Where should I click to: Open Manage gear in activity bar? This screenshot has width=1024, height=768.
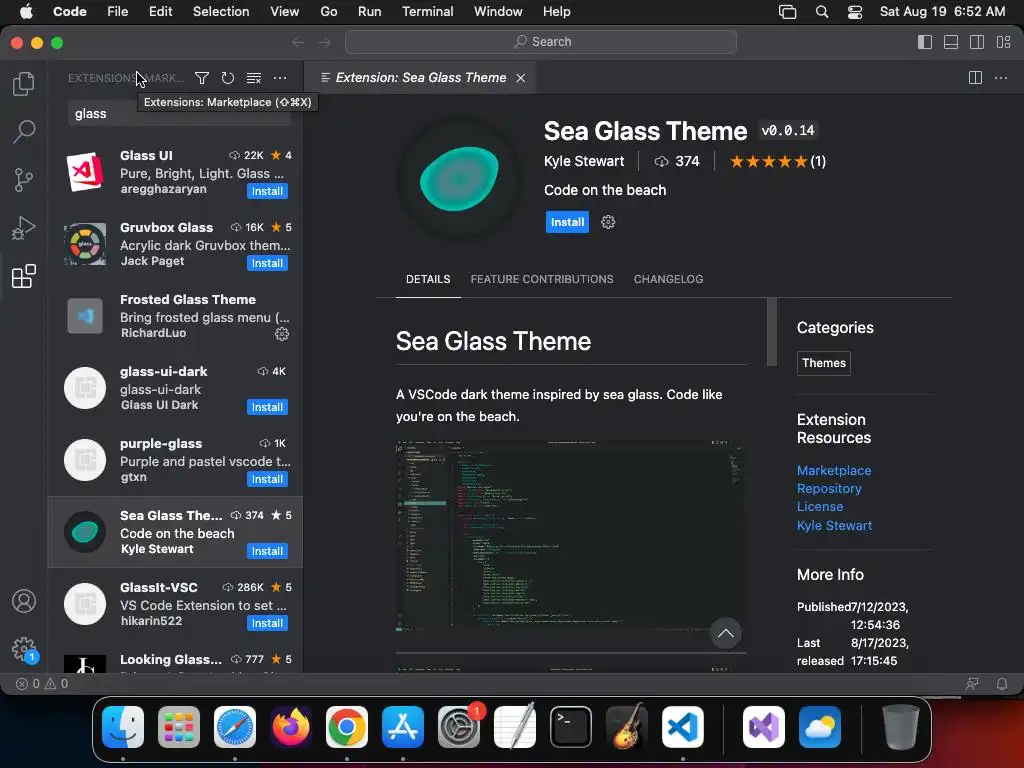[x=24, y=649]
